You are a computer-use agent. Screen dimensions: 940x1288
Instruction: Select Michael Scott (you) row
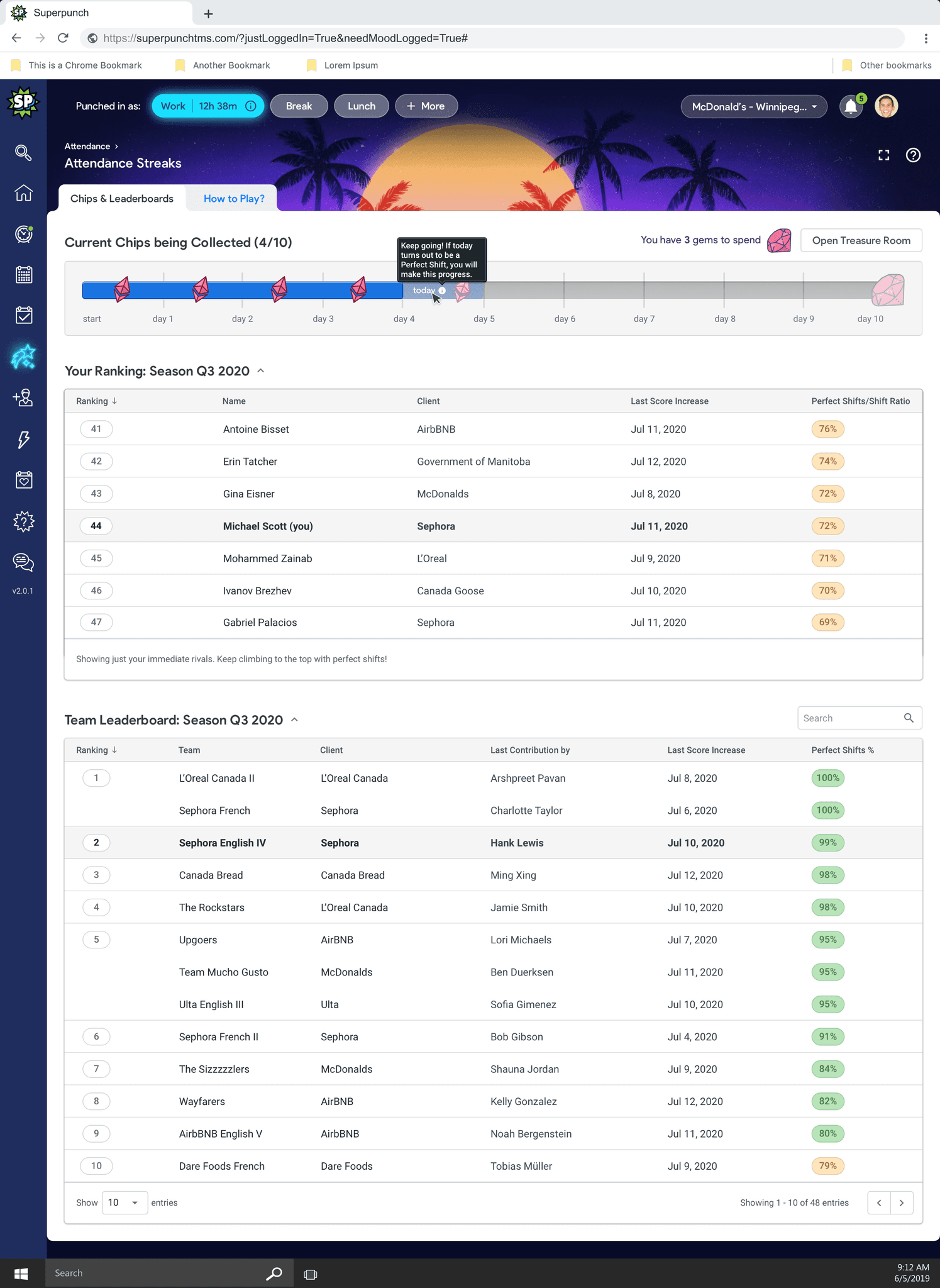pyautogui.click(x=493, y=526)
